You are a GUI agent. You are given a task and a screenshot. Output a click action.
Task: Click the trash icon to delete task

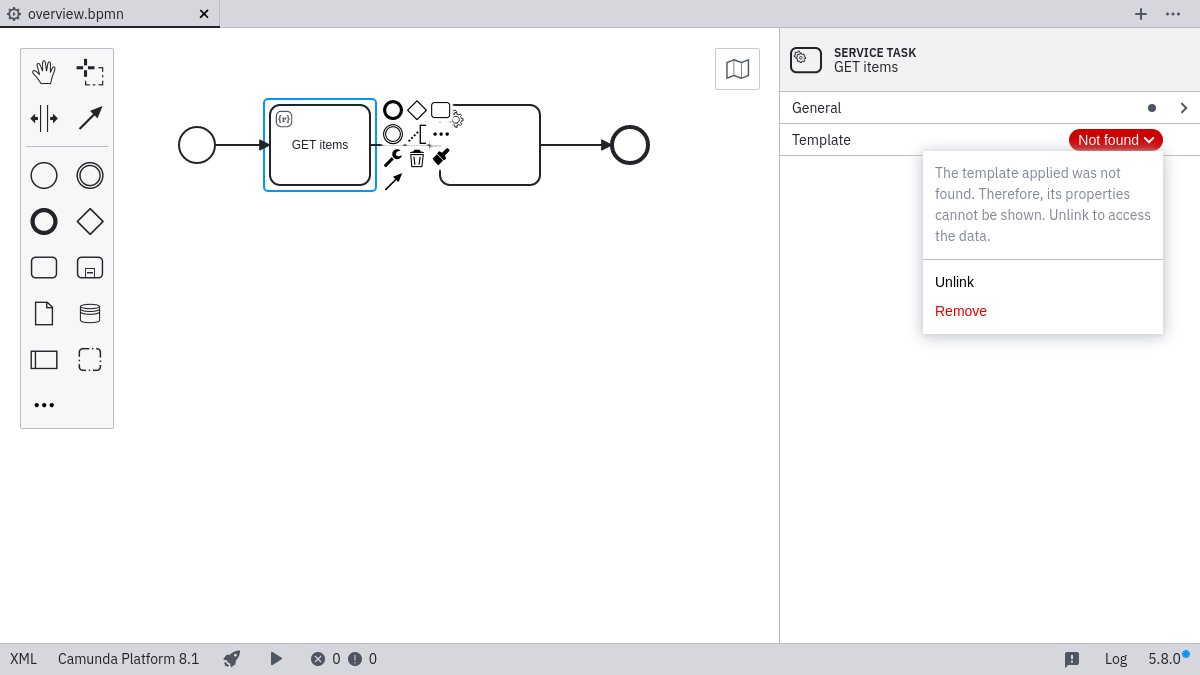pos(417,158)
